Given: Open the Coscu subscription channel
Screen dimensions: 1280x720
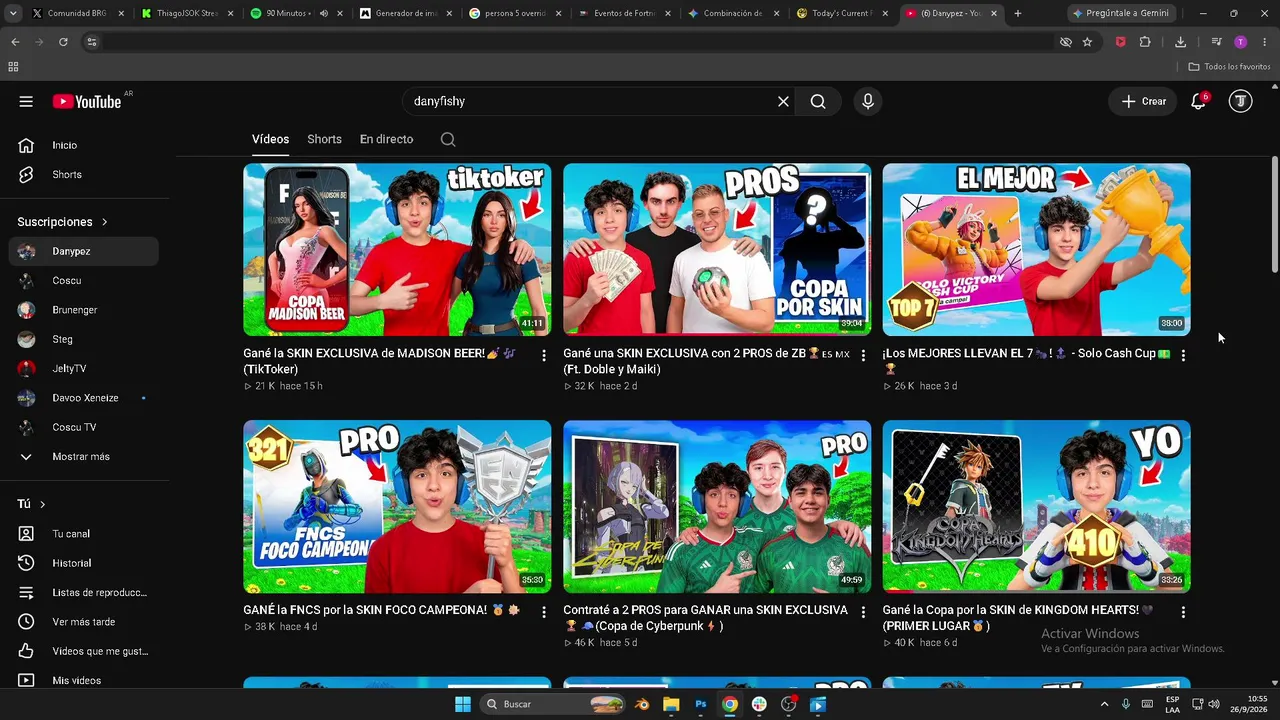Looking at the screenshot, I should 67,280.
